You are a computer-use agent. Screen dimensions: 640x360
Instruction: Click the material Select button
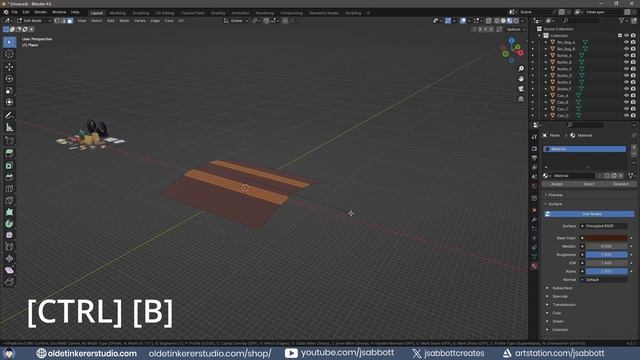click(589, 184)
